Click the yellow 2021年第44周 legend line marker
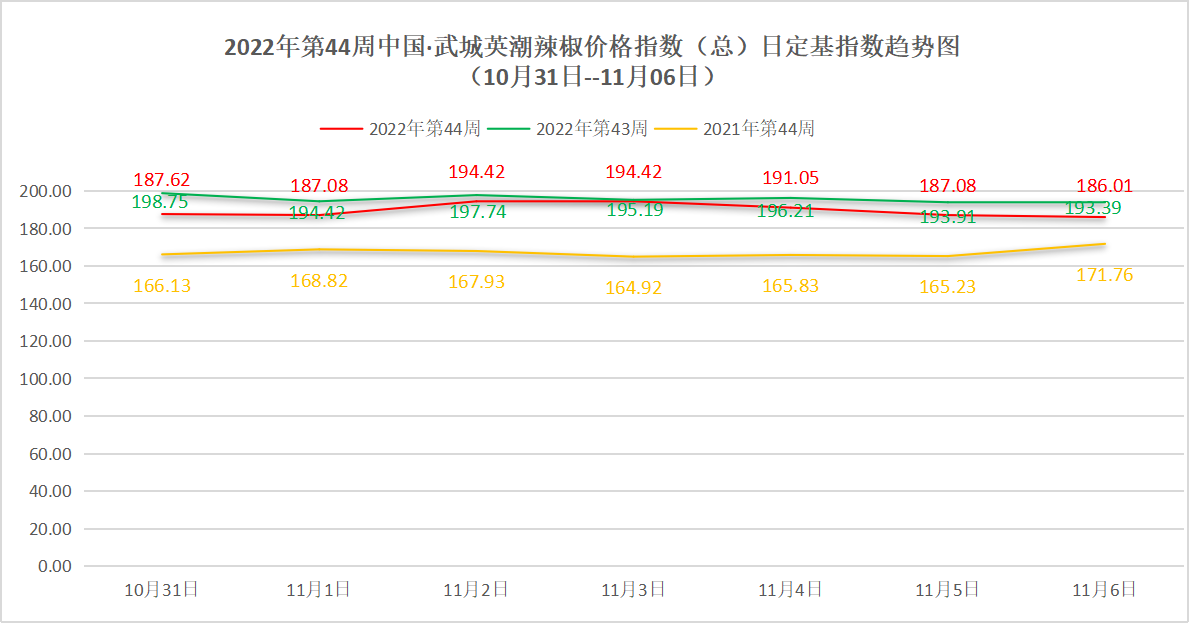1189x623 pixels. click(x=675, y=129)
